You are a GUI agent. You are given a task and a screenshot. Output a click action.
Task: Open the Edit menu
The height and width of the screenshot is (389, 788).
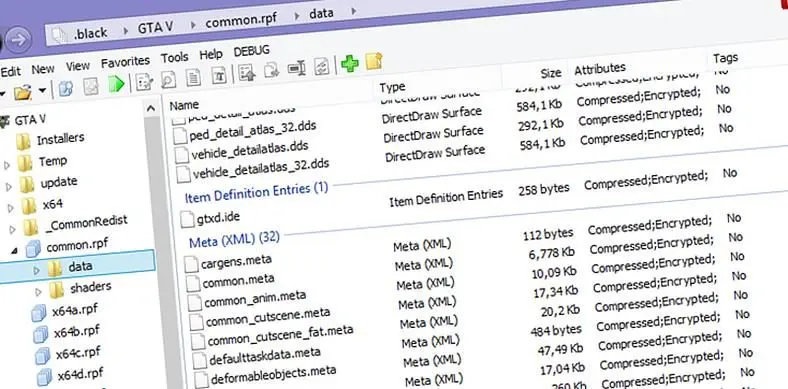10,71
